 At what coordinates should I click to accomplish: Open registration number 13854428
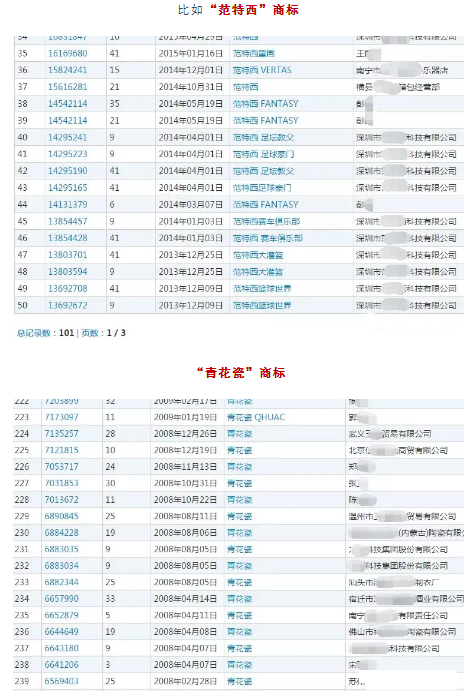pos(67,238)
